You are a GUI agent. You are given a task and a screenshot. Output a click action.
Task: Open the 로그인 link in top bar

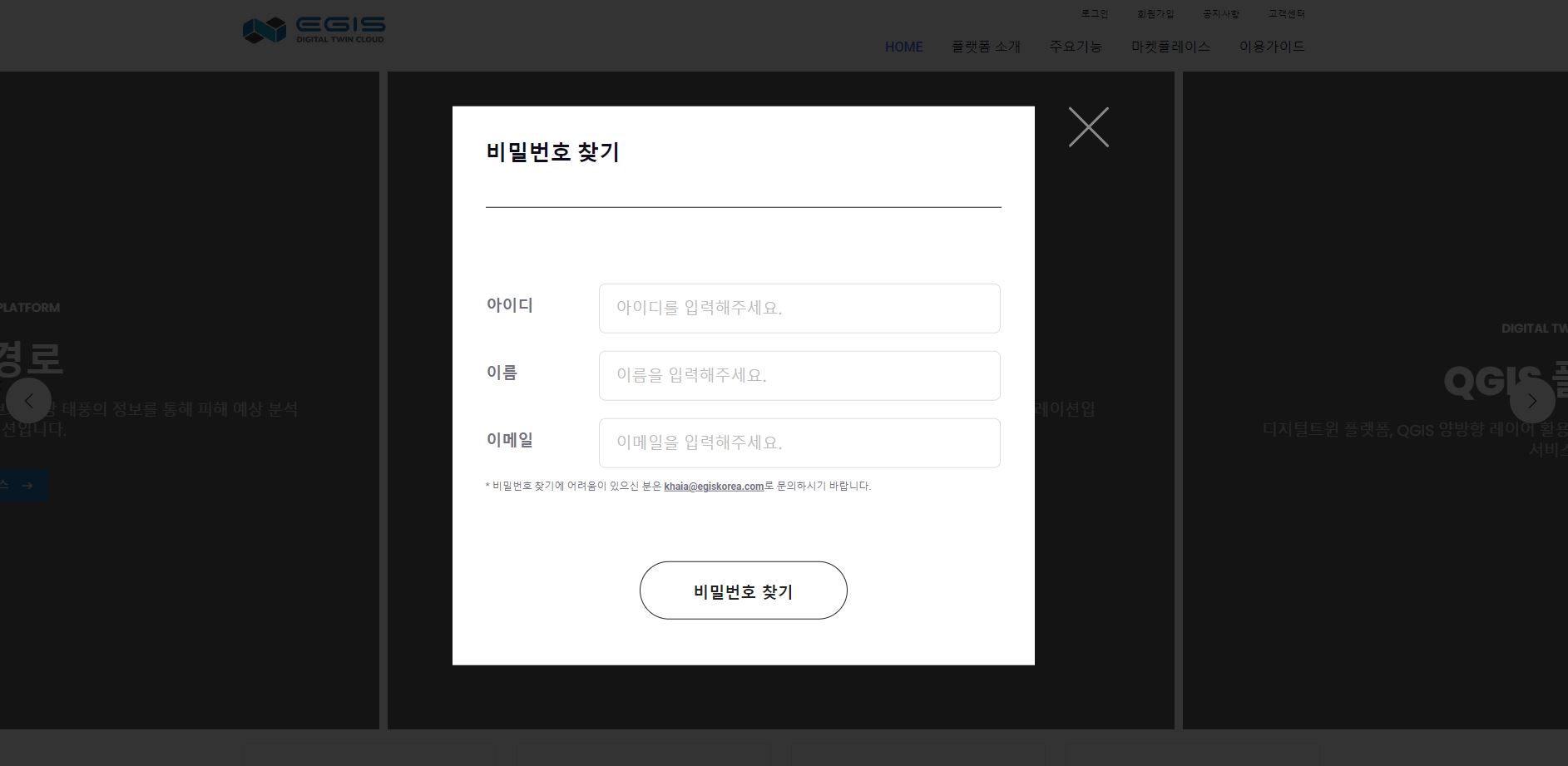[x=1094, y=14]
